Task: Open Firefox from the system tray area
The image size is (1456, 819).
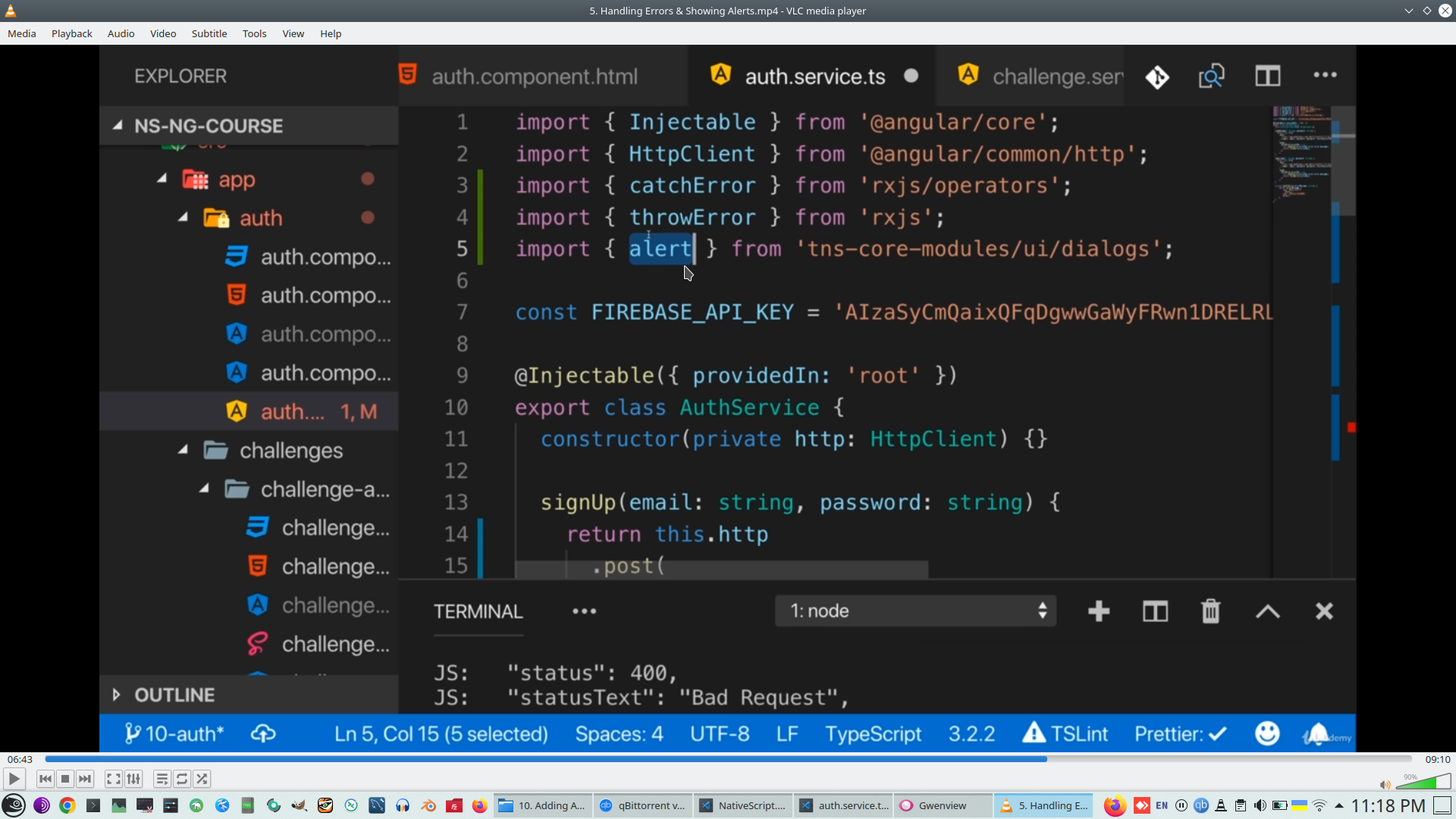Action: (x=1114, y=805)
